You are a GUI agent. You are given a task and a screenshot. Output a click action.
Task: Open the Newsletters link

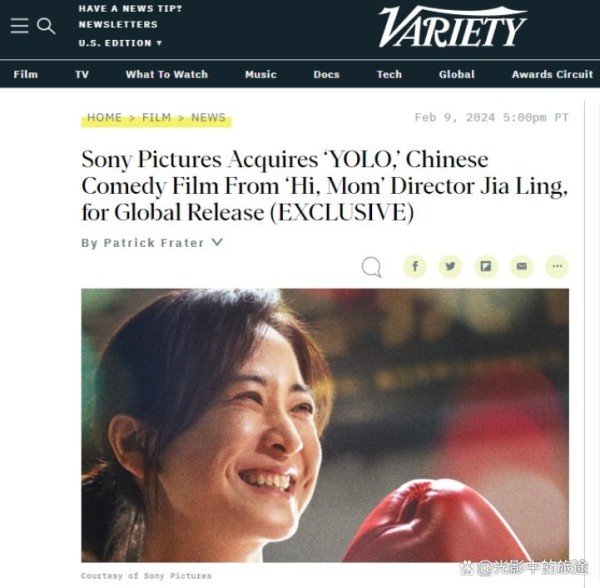click(118, 24)
